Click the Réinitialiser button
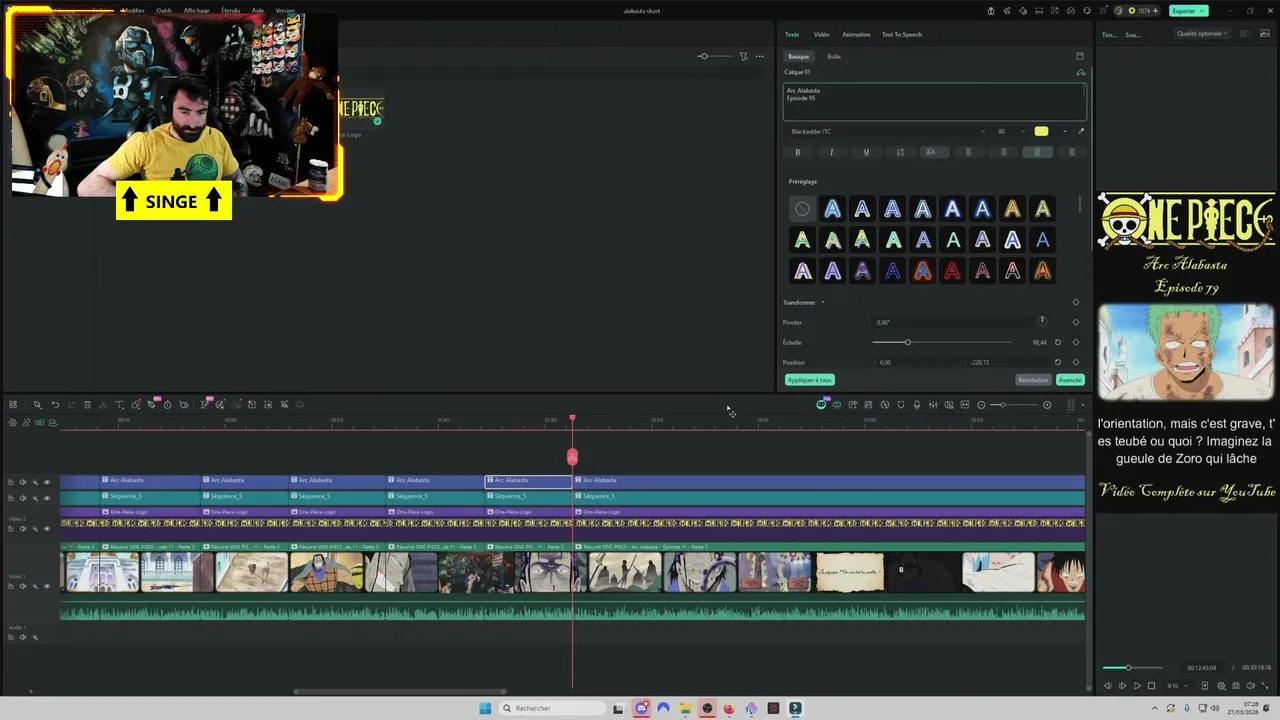Viewport: 1280px width, 720px height. tap(1033, 380)
